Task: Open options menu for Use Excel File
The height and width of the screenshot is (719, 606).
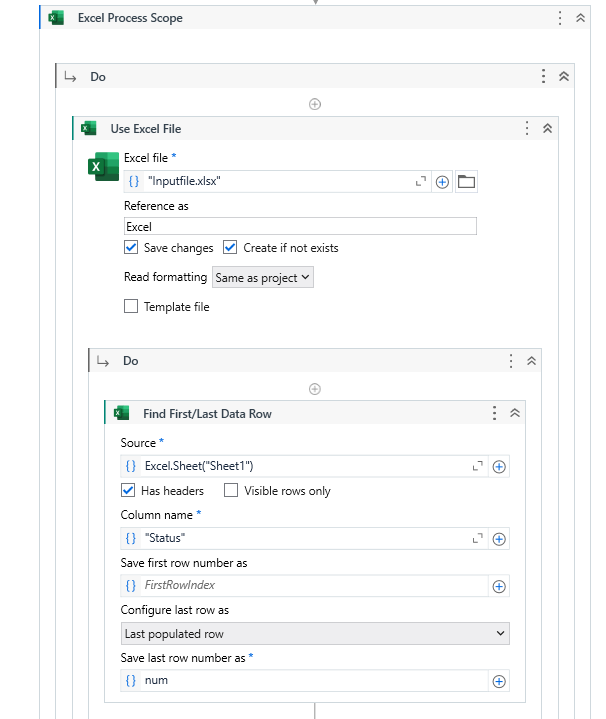Action: point(527,128)
